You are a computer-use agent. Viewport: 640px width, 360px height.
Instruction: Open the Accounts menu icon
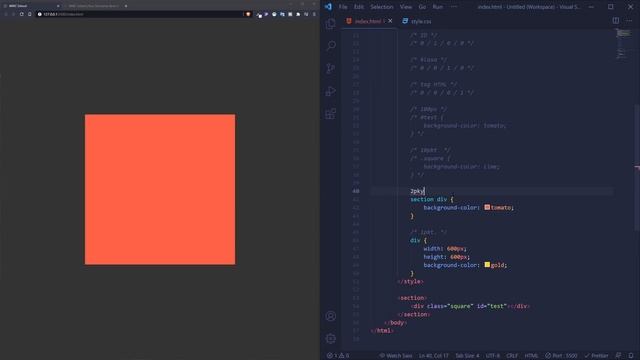[331, 316]
